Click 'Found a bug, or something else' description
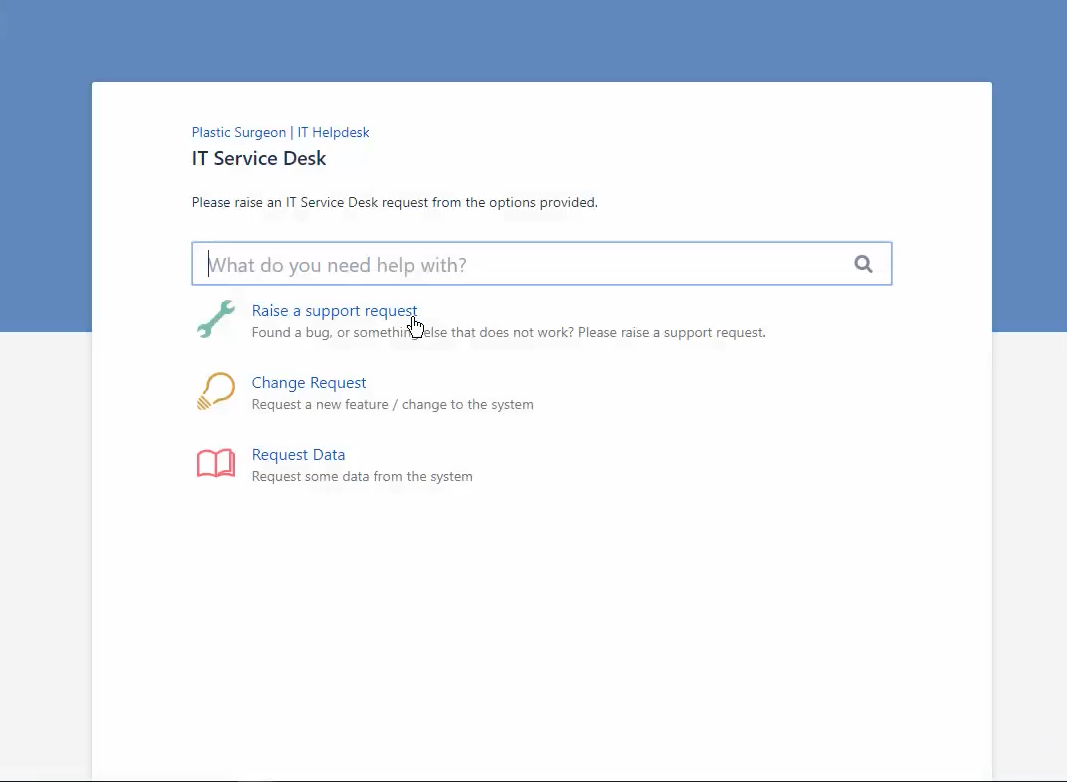Image resolution: width=1067 pixels, height=782 pixels. pyautogui.click(x=508, y=333)
